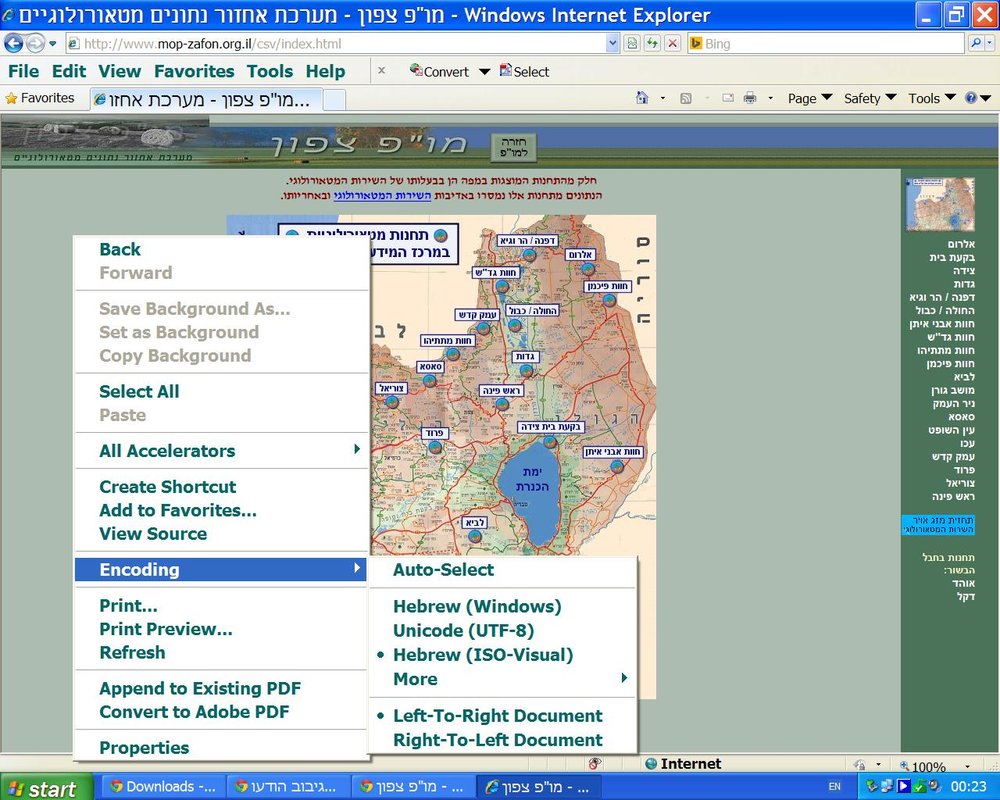This screenshot has height=800, width=1000.
Task: Click the browser Forward arrow button
Action: click(35, 43)
